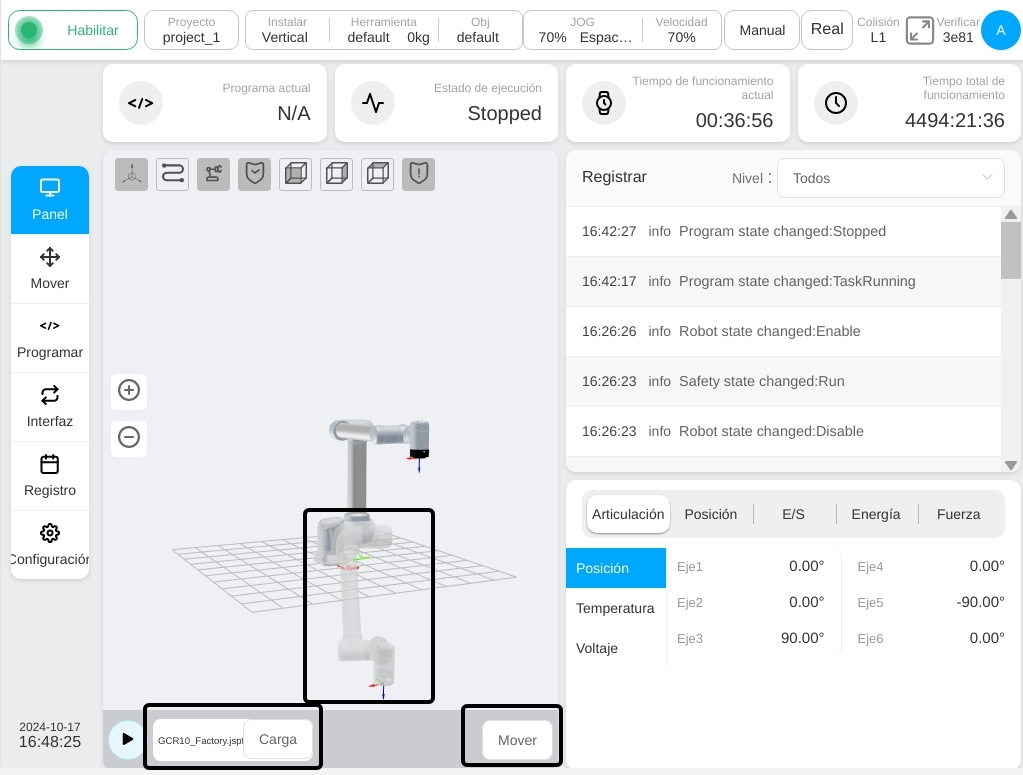The height and width of the screenshot is (775, 1023).
Task: Open the user avatar A menu
Action: (x=1001, y=30)
